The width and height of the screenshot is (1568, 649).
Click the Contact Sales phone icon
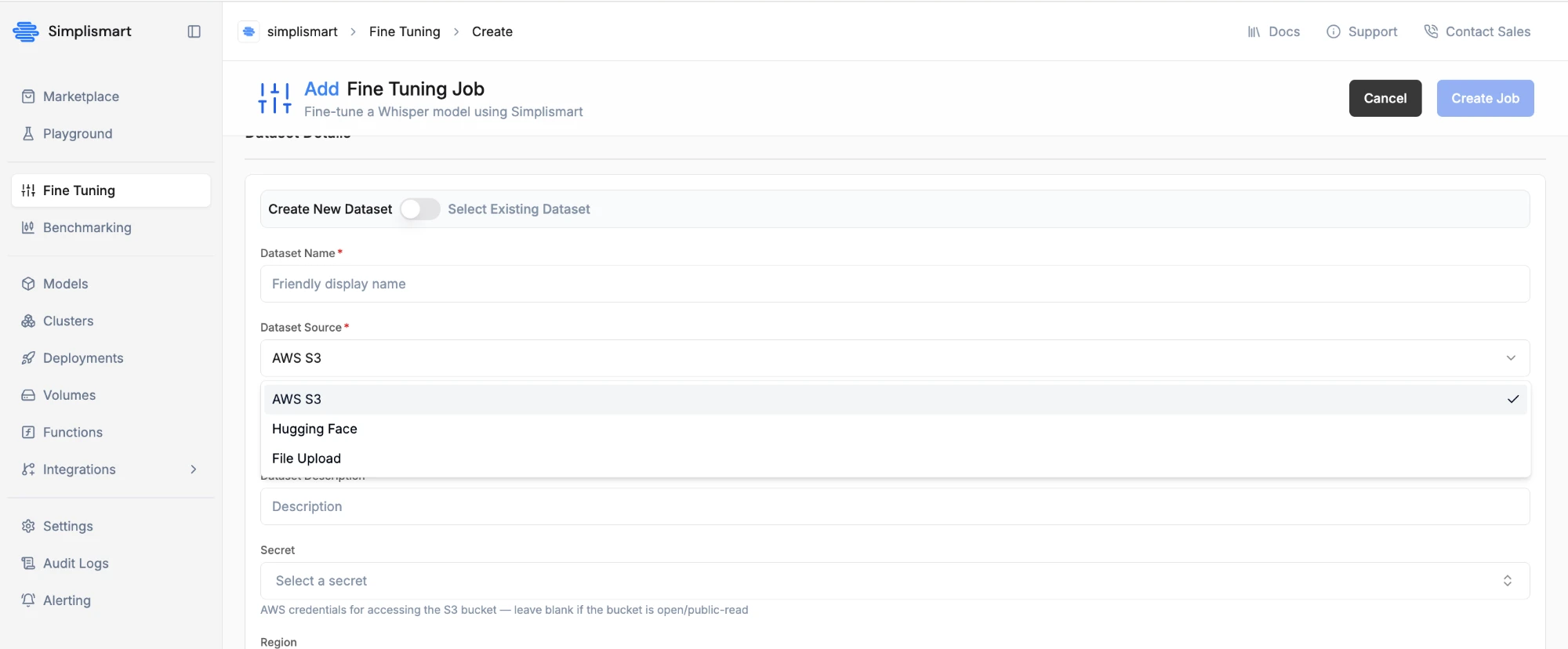[1431, 31]
